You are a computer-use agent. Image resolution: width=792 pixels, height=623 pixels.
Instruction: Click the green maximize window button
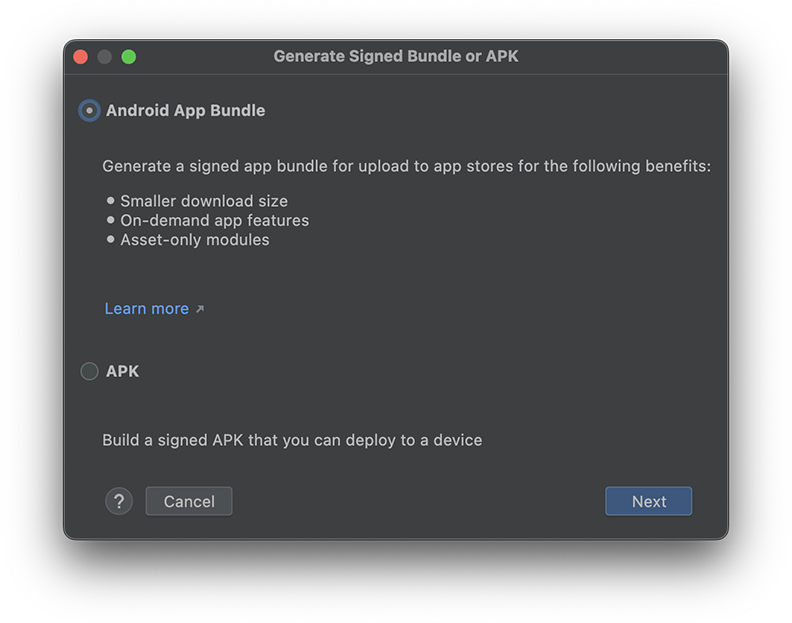click(x=129, y=57)
